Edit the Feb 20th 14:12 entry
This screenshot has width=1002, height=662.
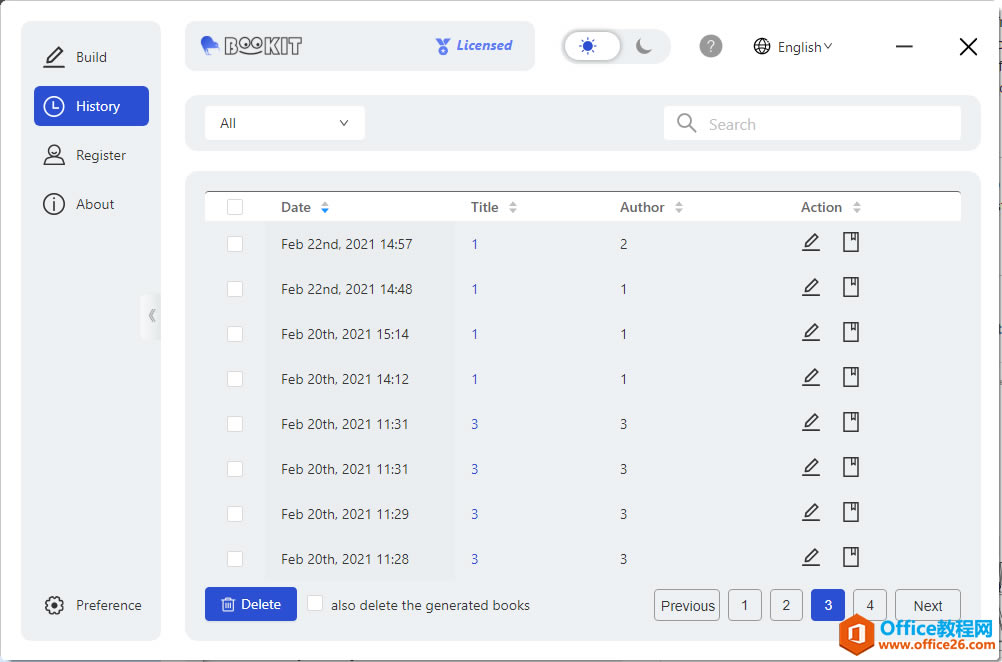811,378
